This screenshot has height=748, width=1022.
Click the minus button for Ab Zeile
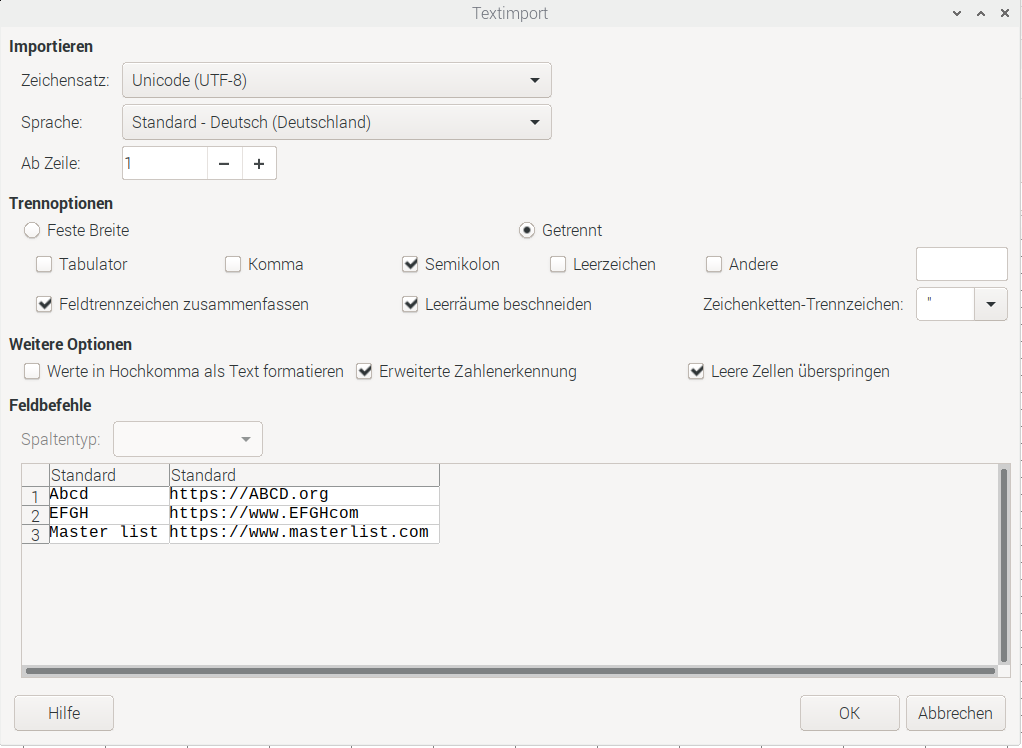[224, 163]
